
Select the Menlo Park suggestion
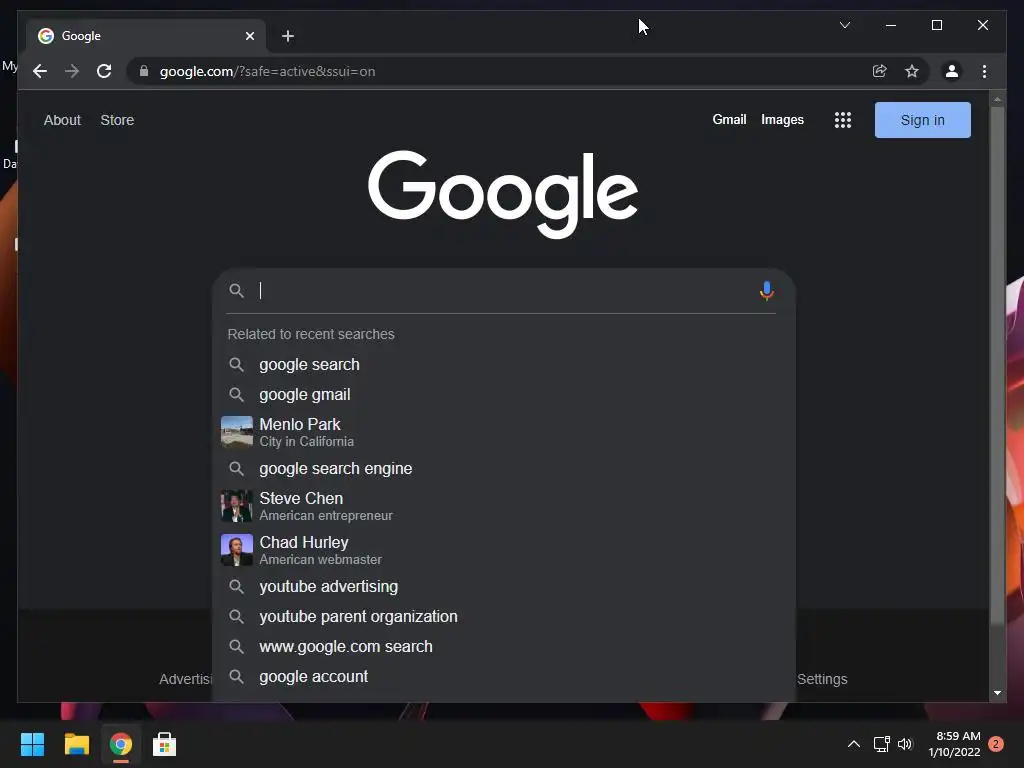click(504, 432)
